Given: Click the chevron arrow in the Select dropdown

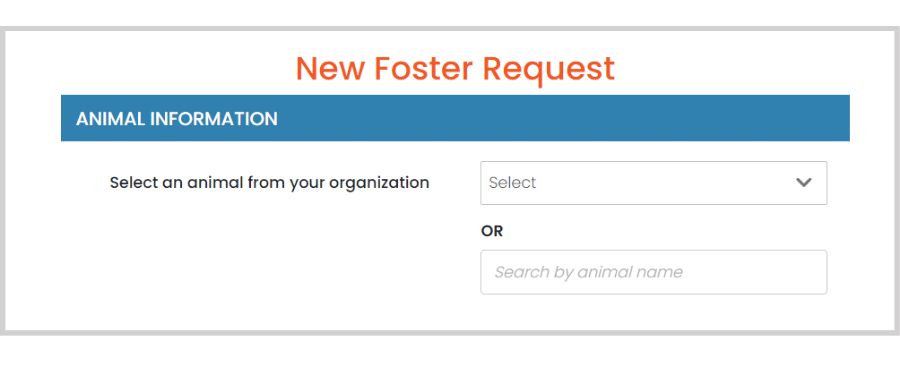Looking at the screenshot, I should tap(804, 183).
